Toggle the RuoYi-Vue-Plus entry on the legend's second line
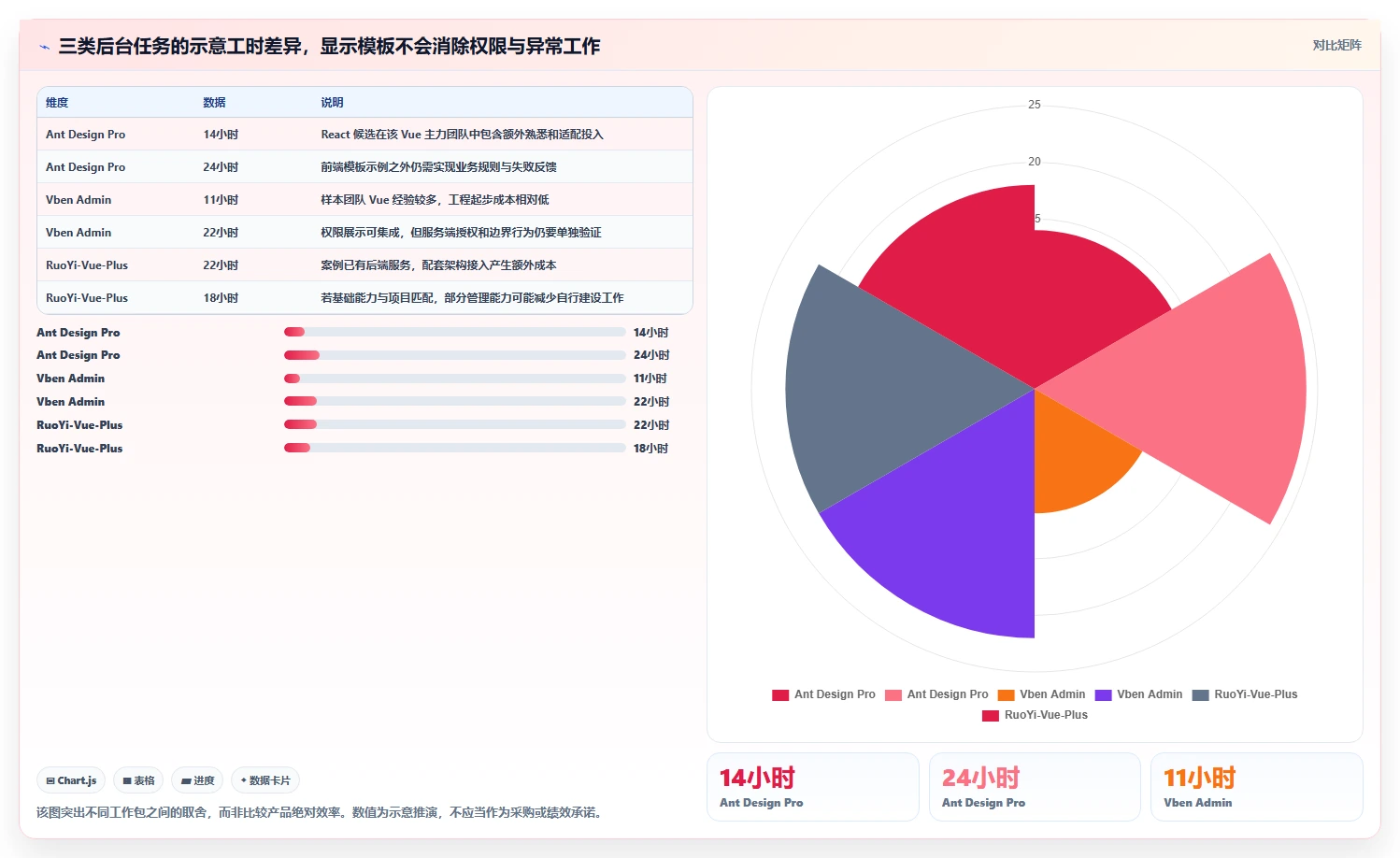 pos(1035,715)
